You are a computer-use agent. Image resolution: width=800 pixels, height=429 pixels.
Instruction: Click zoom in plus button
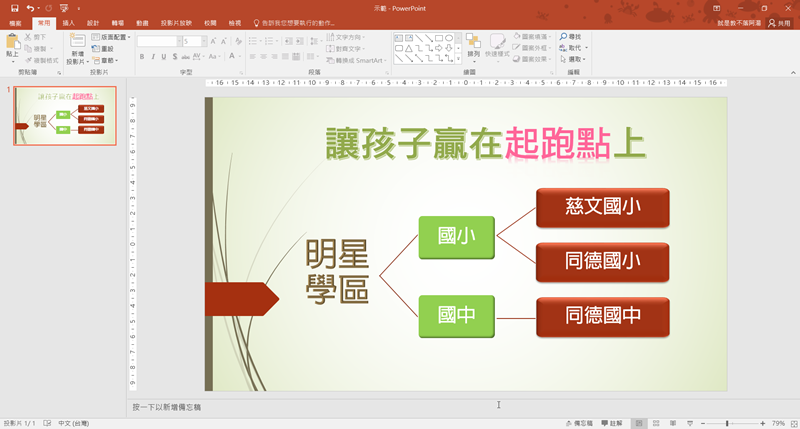762,423
